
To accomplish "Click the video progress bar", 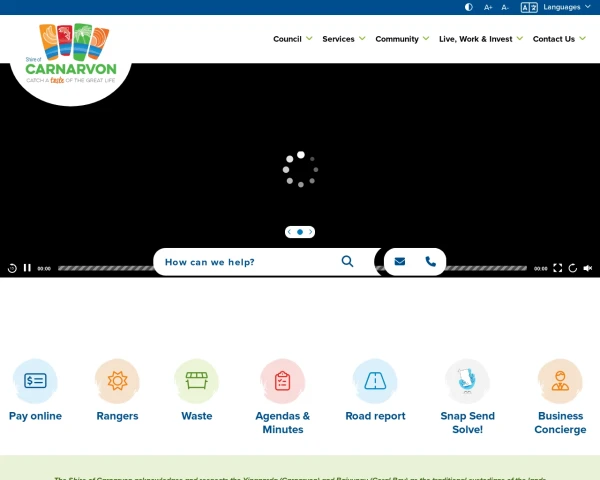I will [x=293, y=268].
